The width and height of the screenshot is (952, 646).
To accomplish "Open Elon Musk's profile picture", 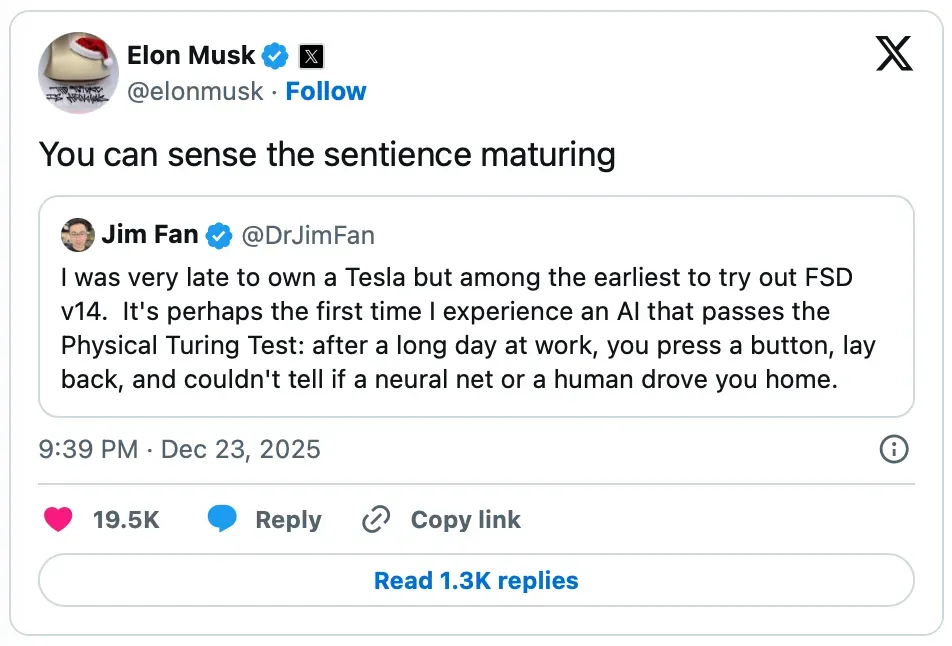I will tap(78, 73).
